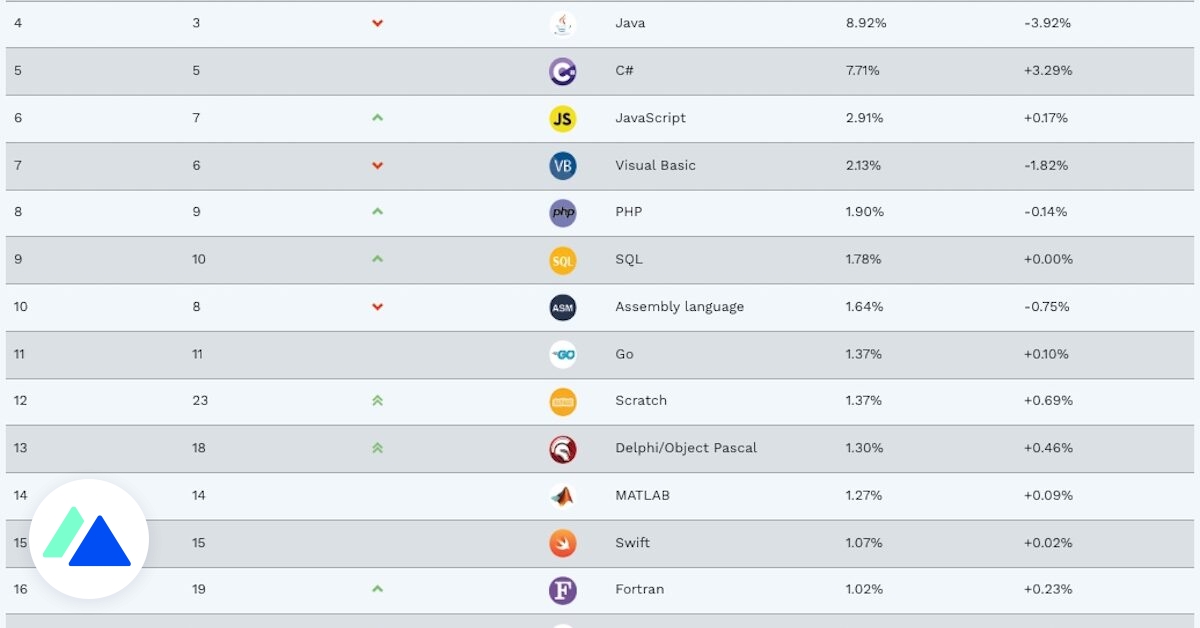Viewport: 1200px width, 628px height.
Task: Click the green double-up arrow for Scratch
Action: pos(377,401)
